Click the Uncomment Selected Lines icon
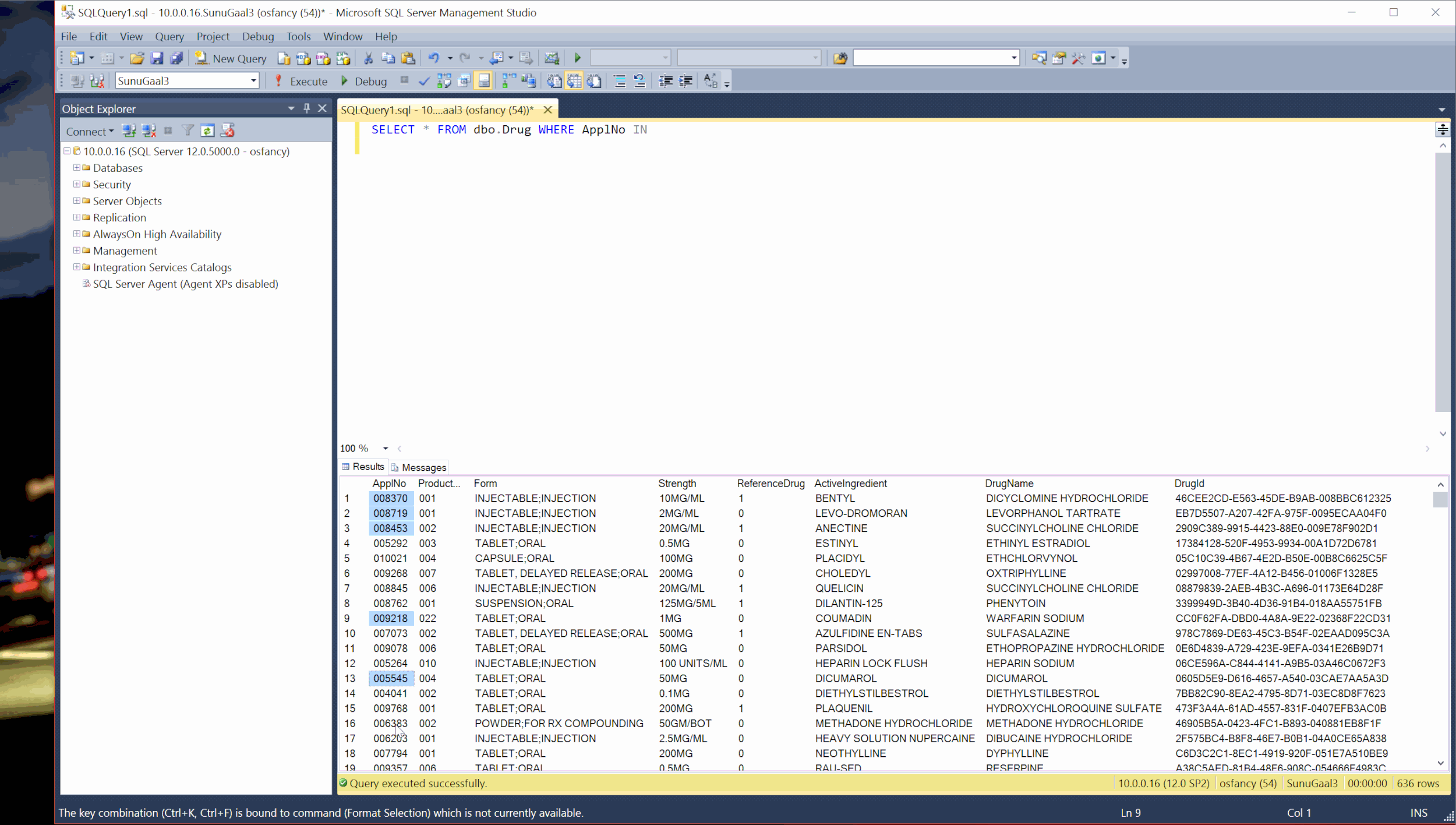Screen dimensions: 1456x825 [x=639, y=82]
